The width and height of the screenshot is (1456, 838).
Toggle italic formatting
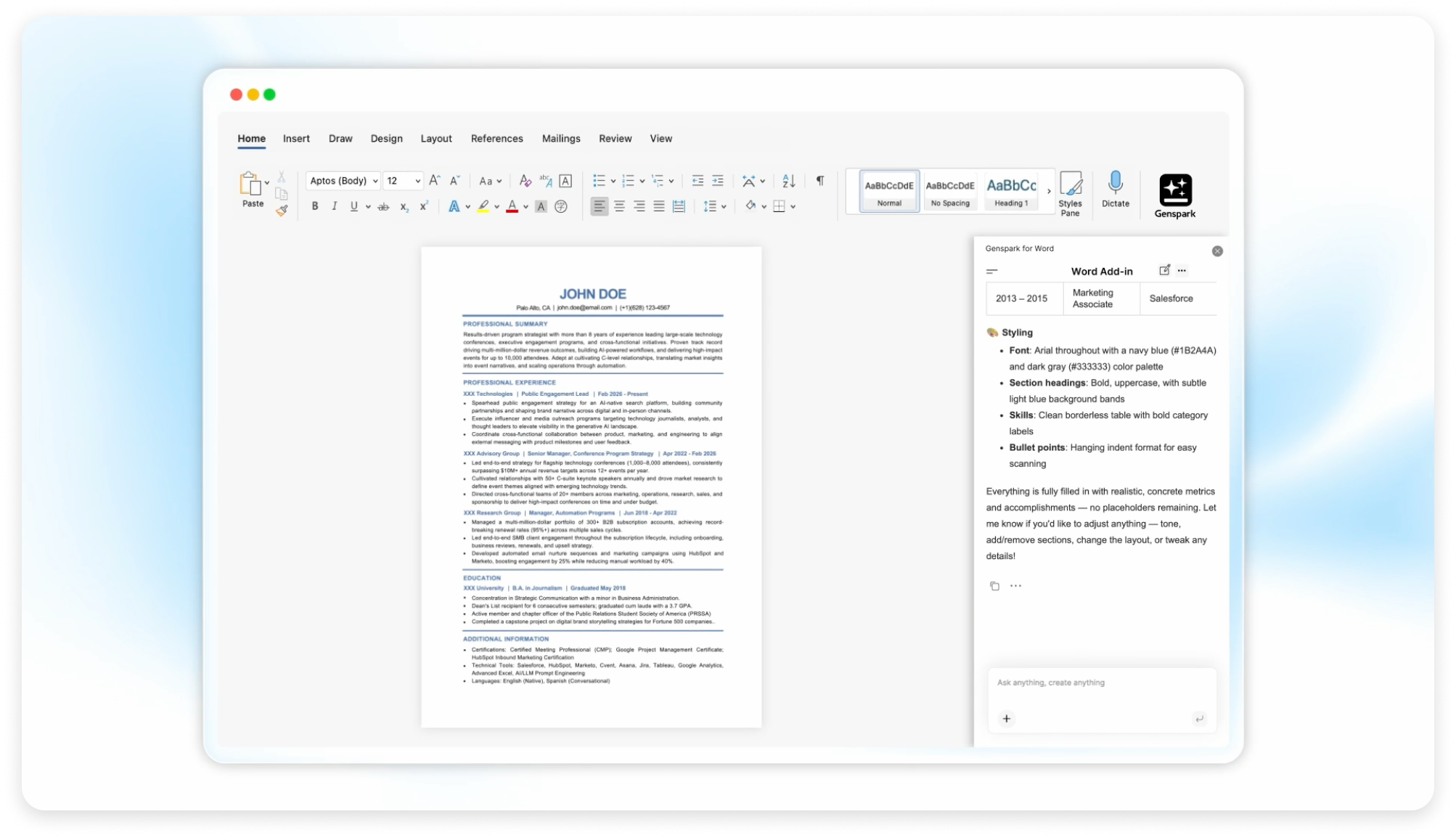pyautogui.click(x=335, y=207)
